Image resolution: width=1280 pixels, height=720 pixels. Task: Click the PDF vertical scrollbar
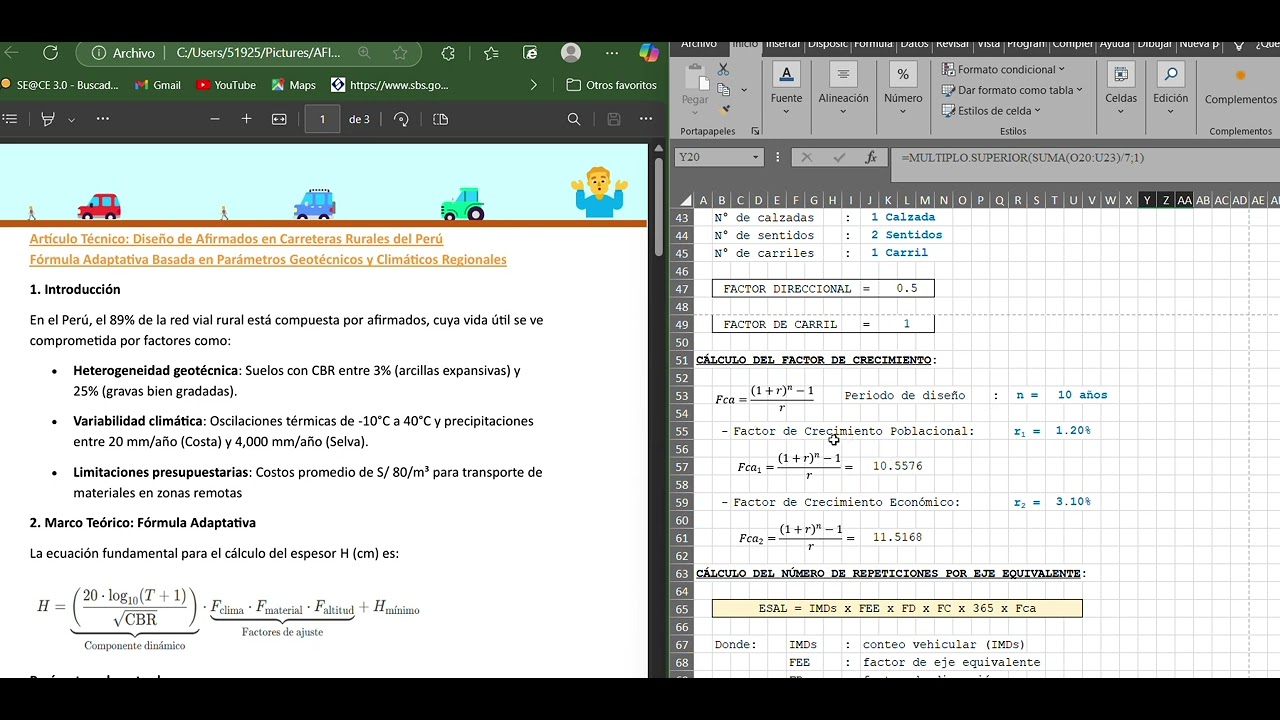pyautogui.click(x=658, y=209)
